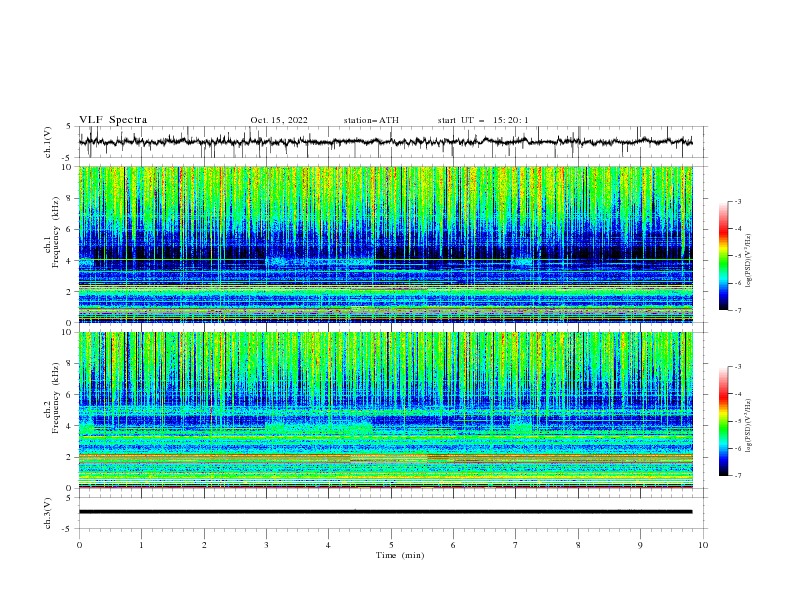Click time axis tick label "3"
This screenshot has height=612, width=792.
click(x=266, y=545)
